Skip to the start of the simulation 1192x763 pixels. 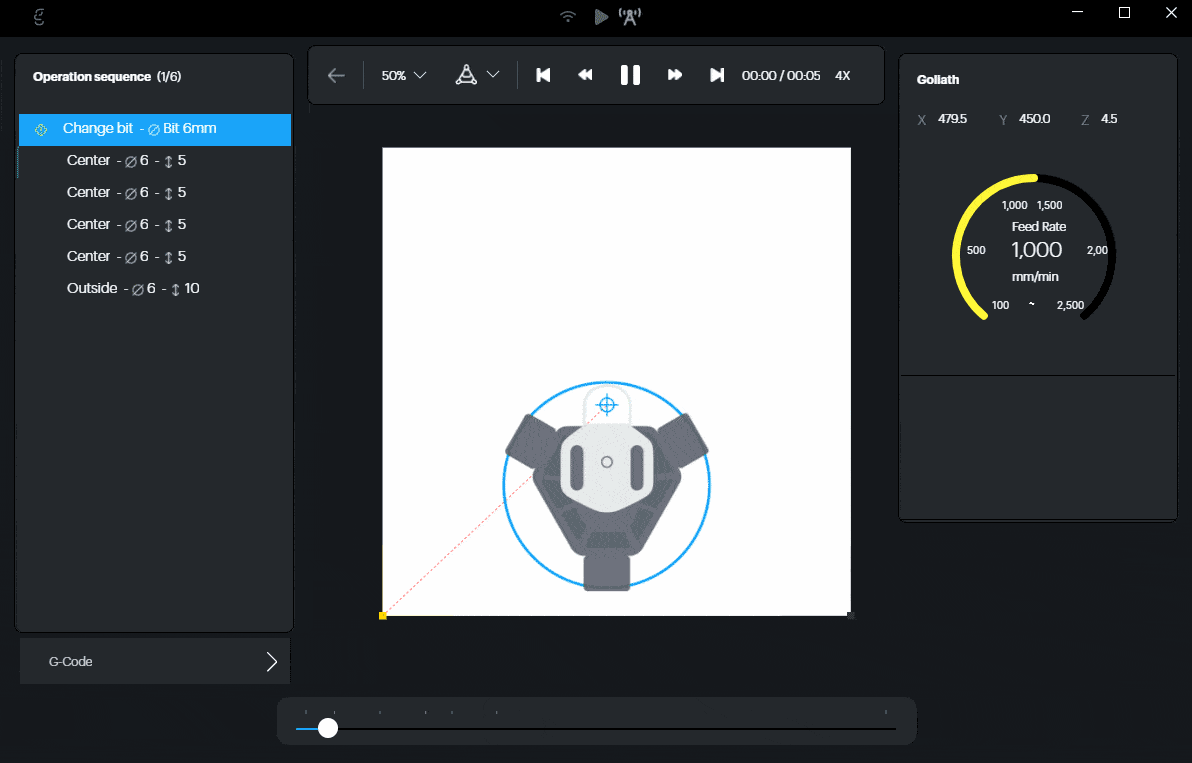543,75
